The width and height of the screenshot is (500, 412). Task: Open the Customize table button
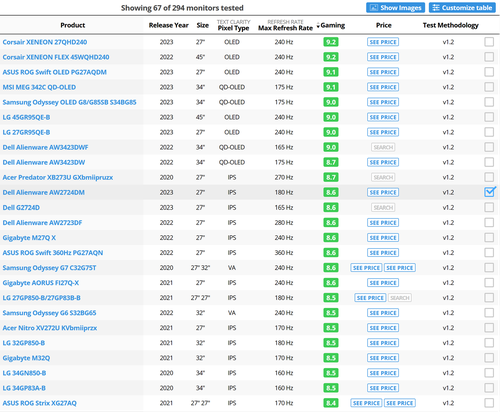pyautogui.click(x=462, y=8)
